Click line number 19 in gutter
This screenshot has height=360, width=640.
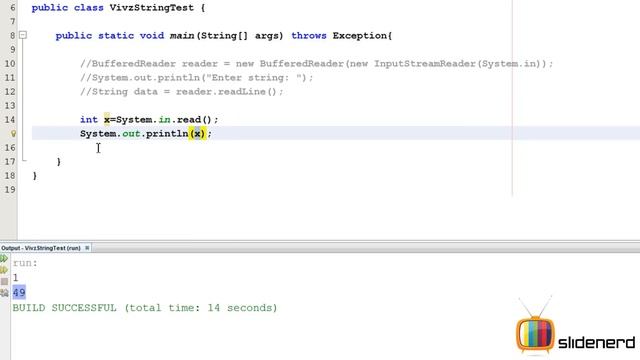(10, 189)
